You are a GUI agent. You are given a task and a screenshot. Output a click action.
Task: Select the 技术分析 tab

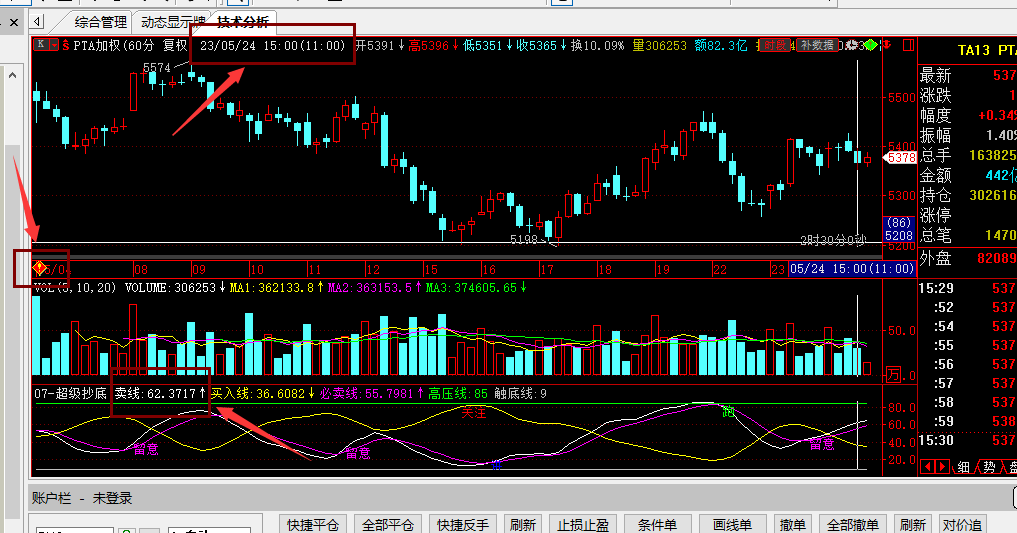click(x=243, y=22)
